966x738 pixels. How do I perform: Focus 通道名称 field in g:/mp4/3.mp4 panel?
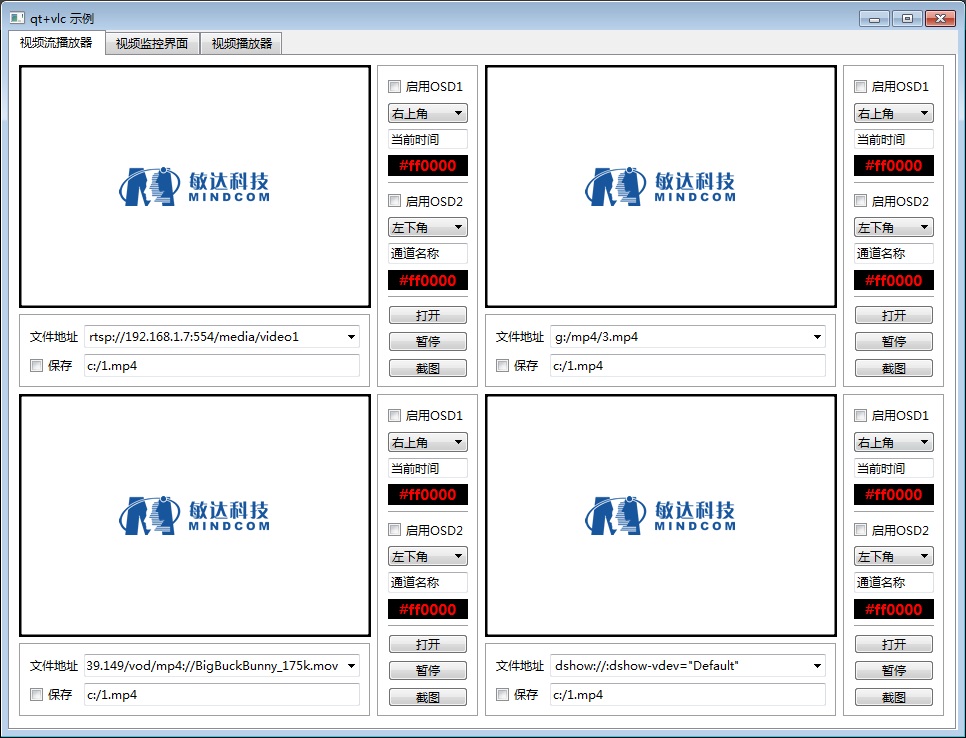[893, 253]
